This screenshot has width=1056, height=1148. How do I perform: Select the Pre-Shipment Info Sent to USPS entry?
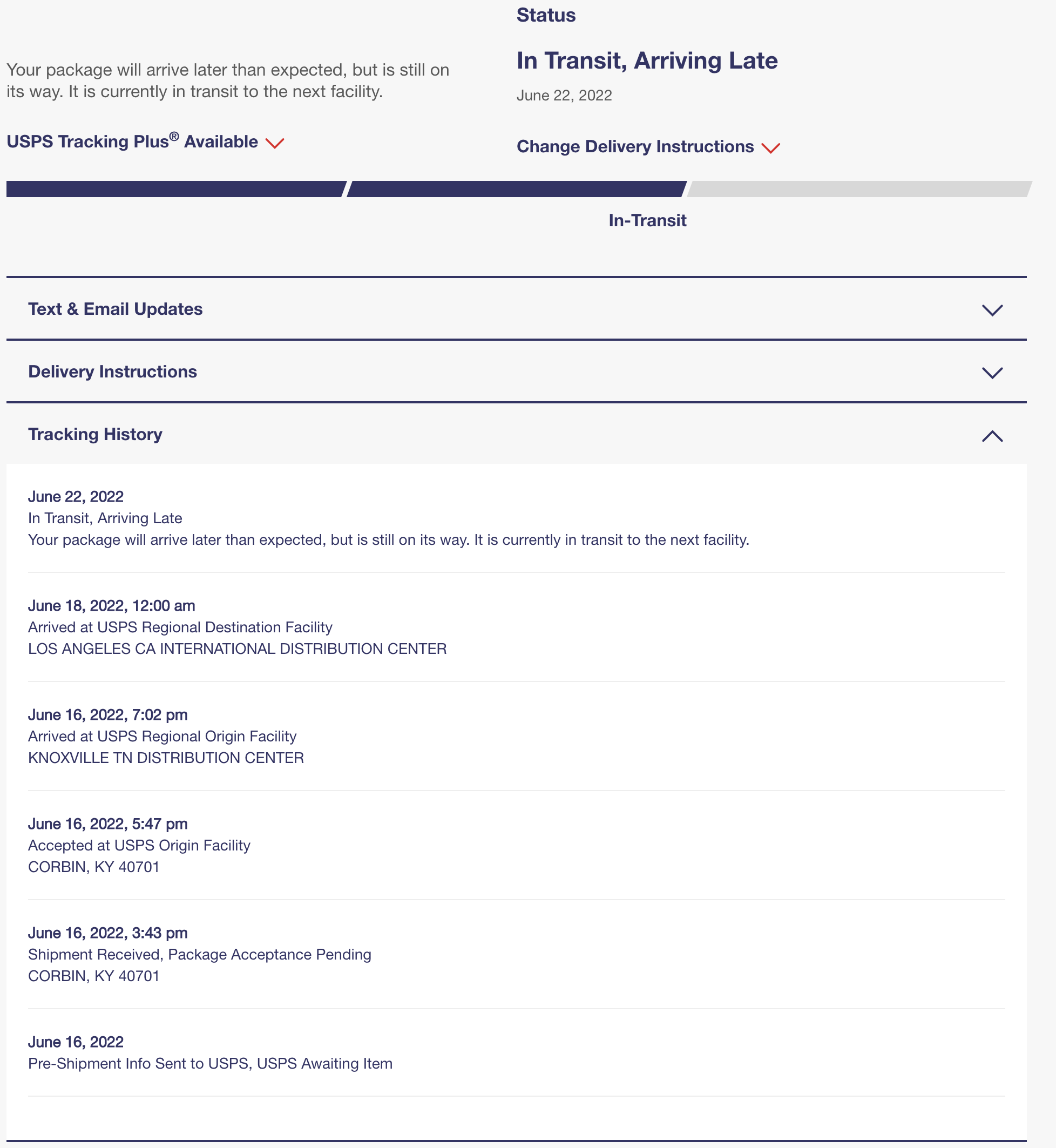[517, 1052]
